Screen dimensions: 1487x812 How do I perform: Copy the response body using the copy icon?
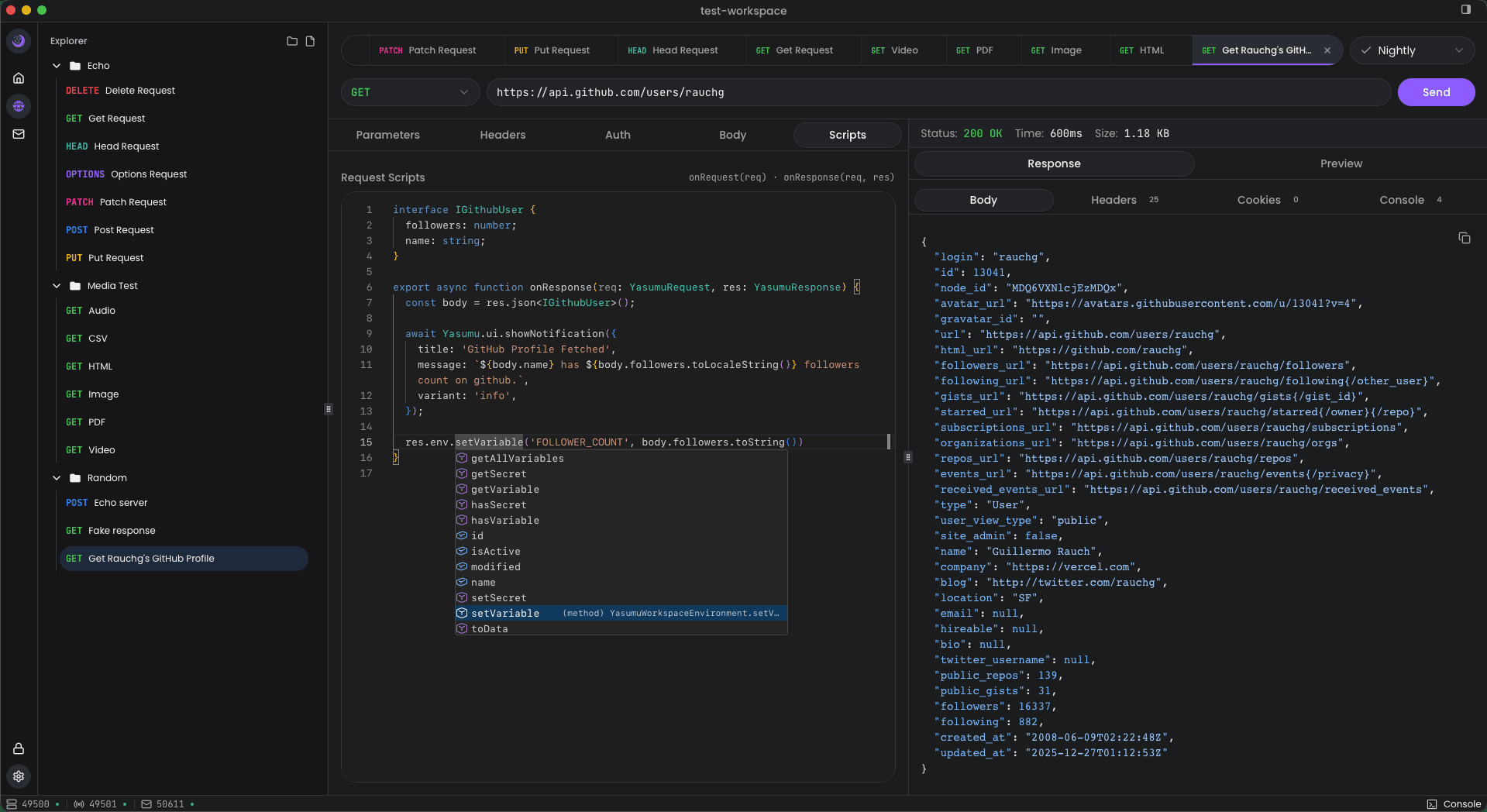[x=1465, y=238]
